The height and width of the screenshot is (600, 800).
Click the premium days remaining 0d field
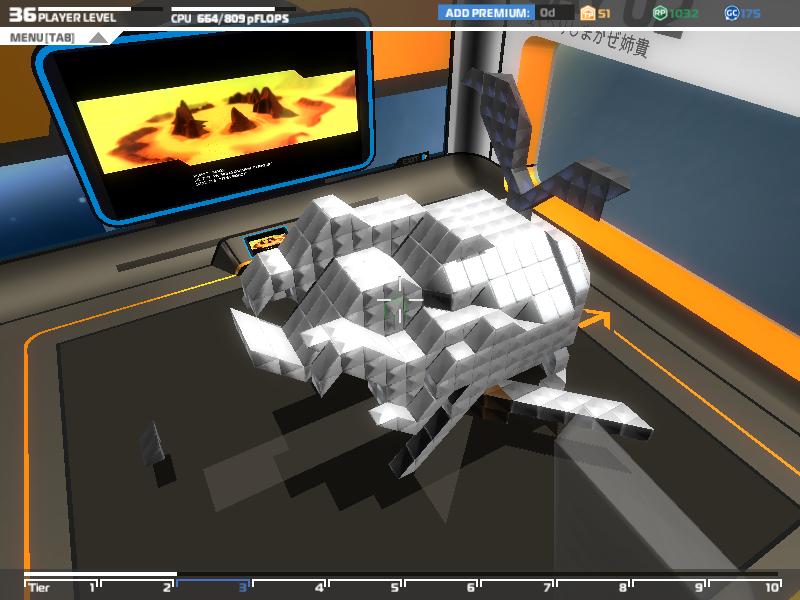click(554, 13)
